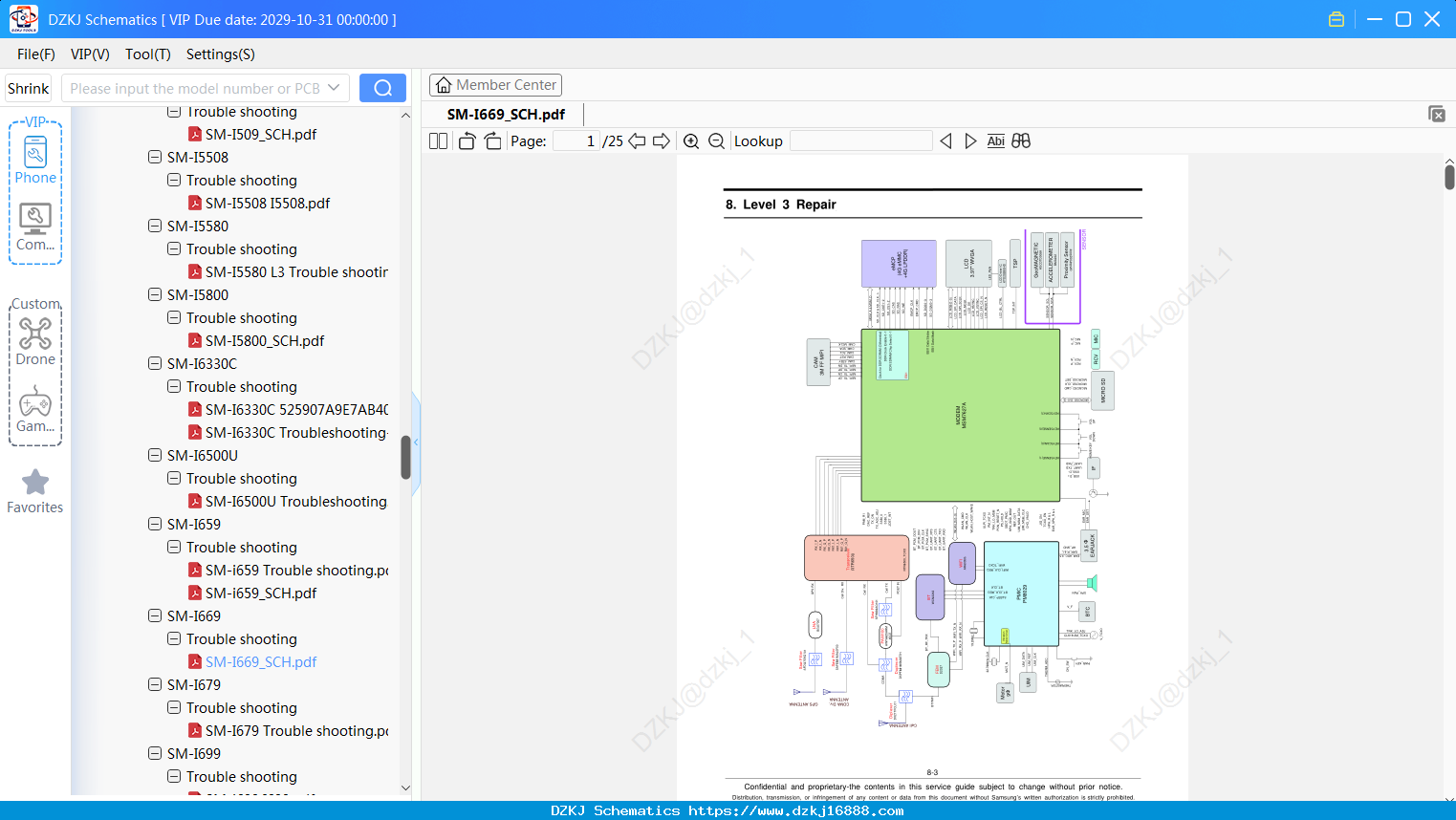Open the VIP(V) menu

click(x=90, y=54)
